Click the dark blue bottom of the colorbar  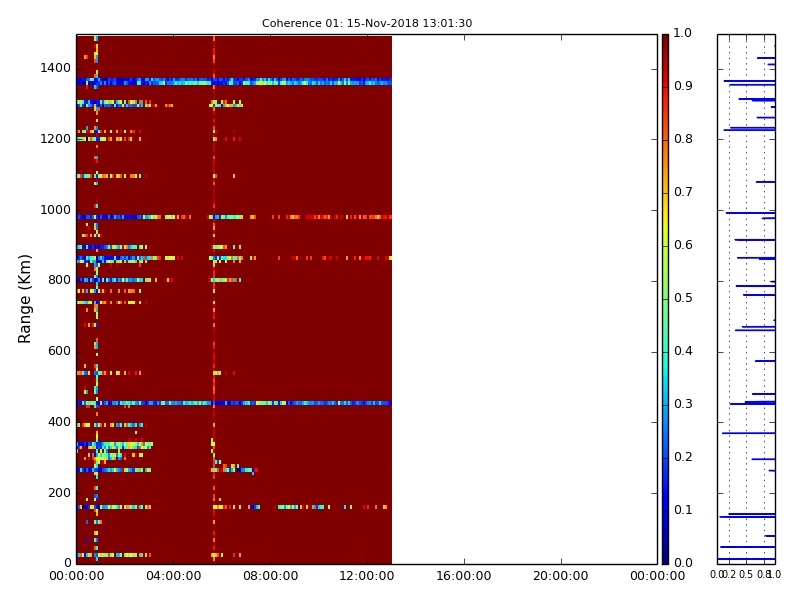click(665, 556)
